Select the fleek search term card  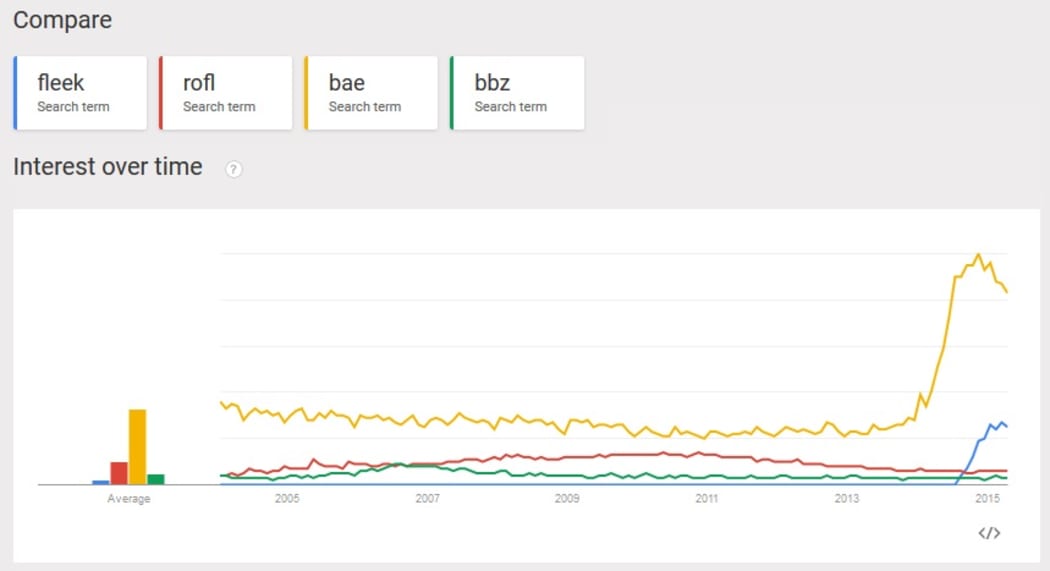click(80, 93)
